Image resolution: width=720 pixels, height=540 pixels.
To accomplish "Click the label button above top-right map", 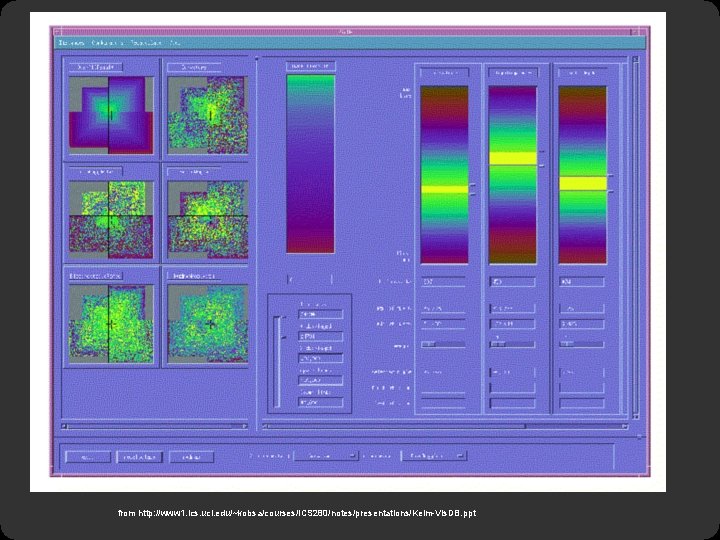I will (194, 67).
